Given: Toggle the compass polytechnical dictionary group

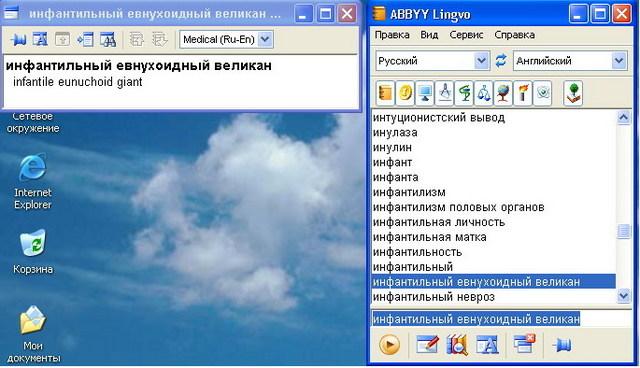Looking at the screenshot, I should 444,93.
